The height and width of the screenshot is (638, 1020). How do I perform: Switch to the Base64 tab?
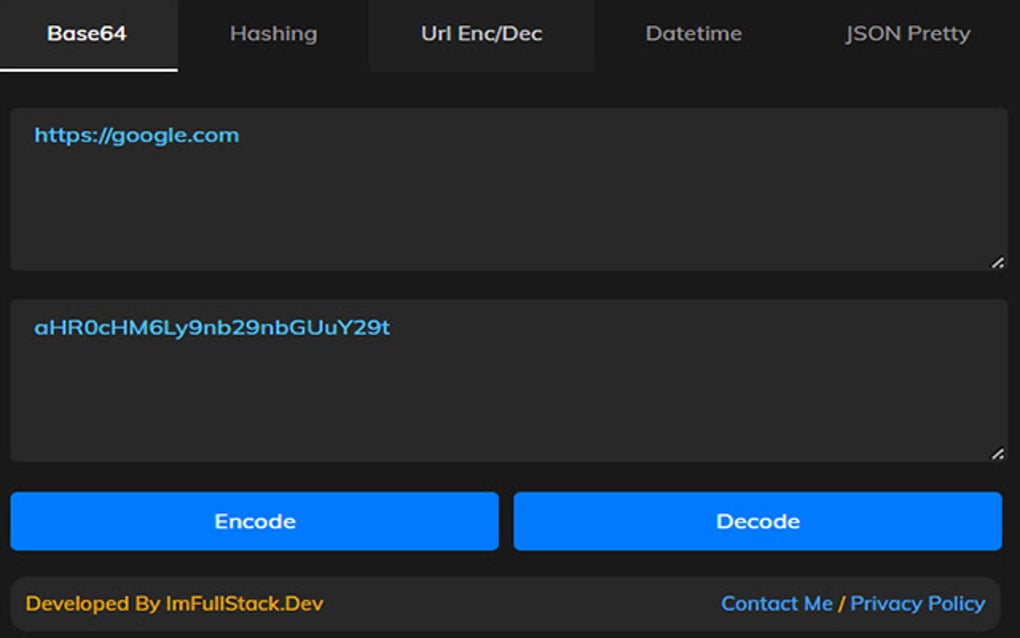click(87, 34)
